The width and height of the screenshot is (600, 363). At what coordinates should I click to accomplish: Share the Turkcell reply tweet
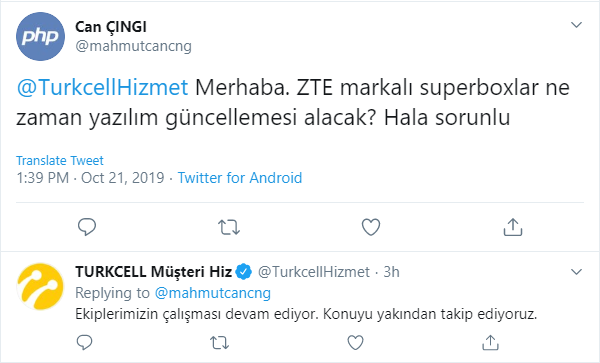pos(491,342)
